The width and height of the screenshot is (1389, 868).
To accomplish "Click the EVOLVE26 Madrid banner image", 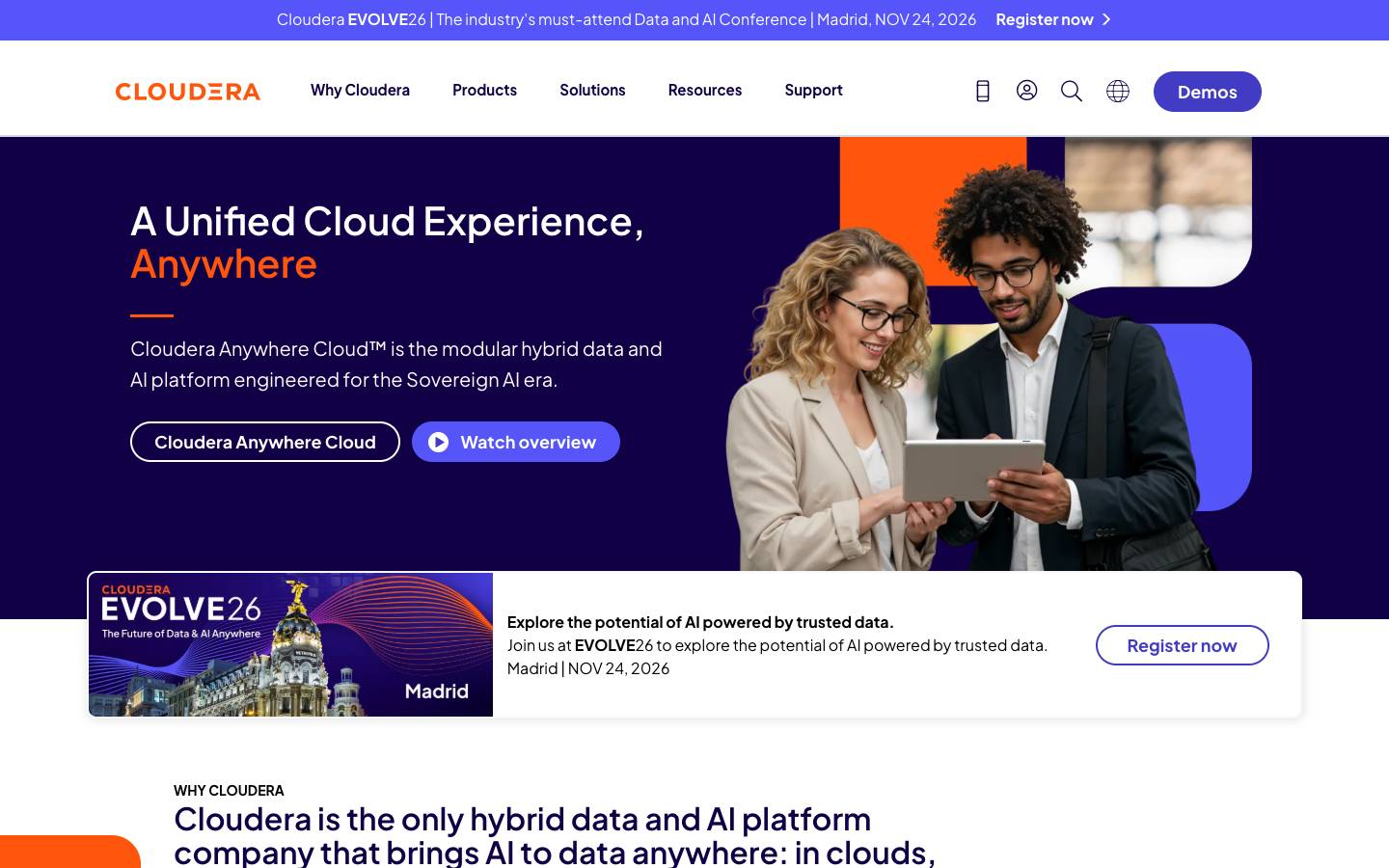I will click(290, 644).
